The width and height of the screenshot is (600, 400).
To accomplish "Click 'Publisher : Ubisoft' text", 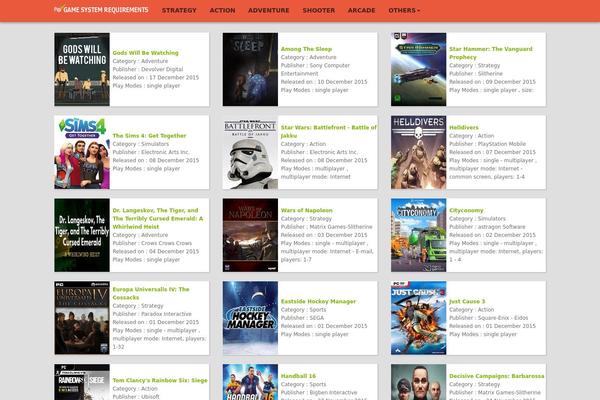I will point(136,397).
